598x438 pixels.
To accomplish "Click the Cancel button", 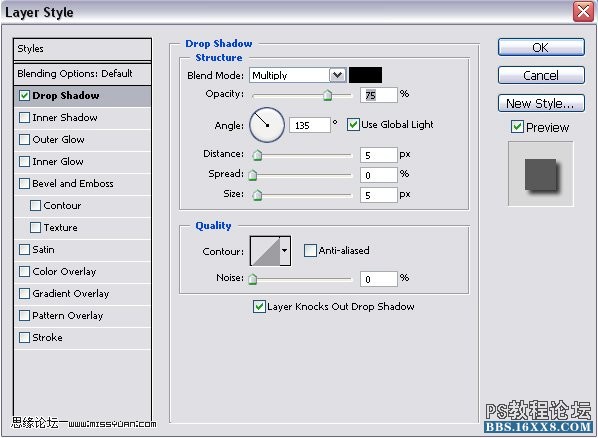I will [541, 75].
